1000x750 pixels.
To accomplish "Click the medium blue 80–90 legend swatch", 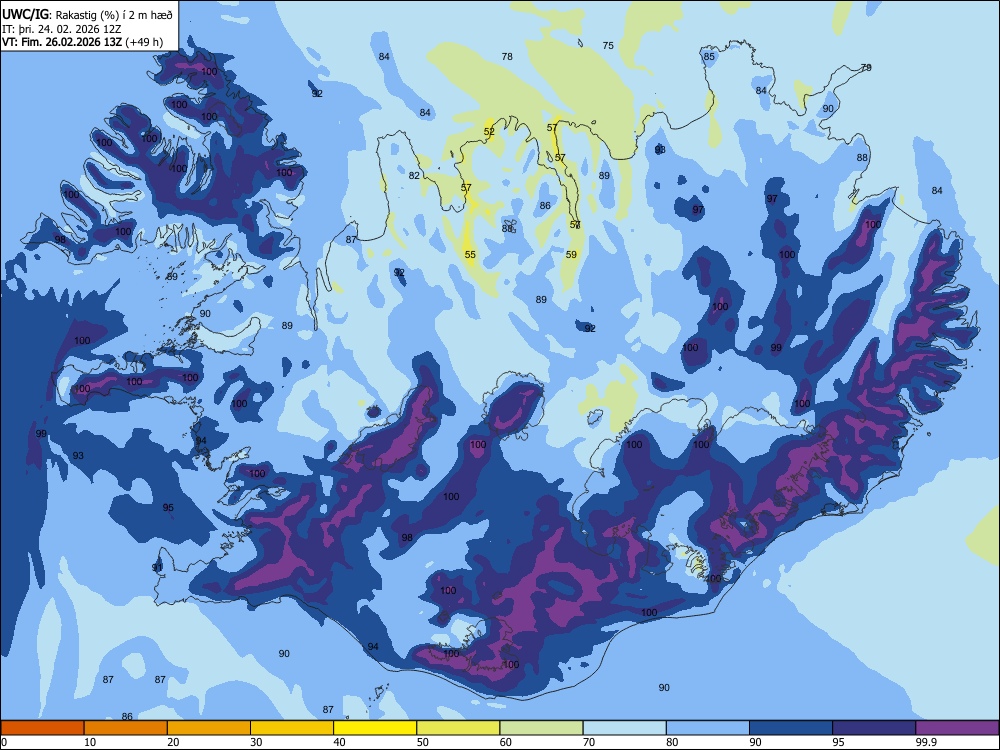I will tap(708, 728).
